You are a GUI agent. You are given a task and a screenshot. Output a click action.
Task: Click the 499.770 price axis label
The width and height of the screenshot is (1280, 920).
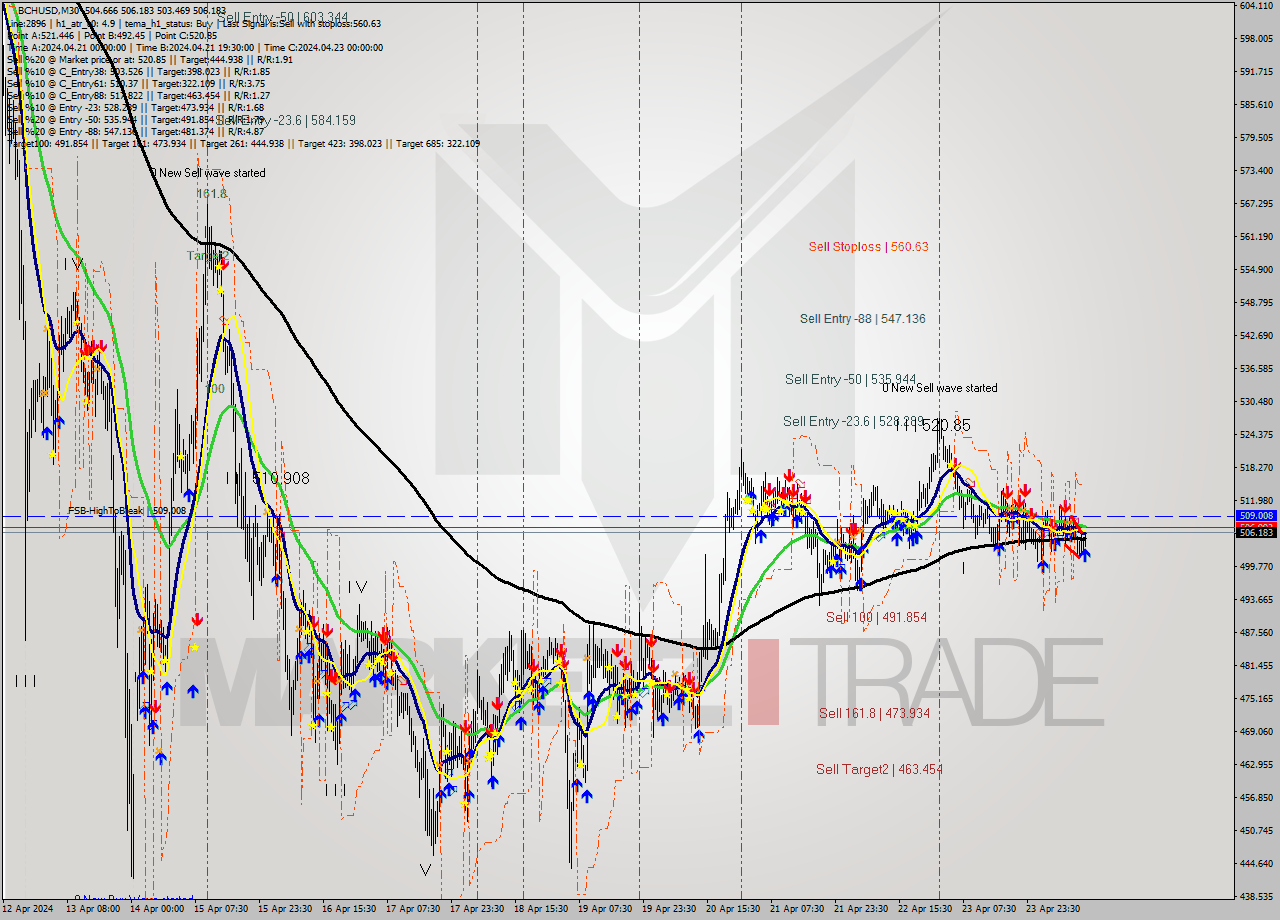tap(1256, 566)
